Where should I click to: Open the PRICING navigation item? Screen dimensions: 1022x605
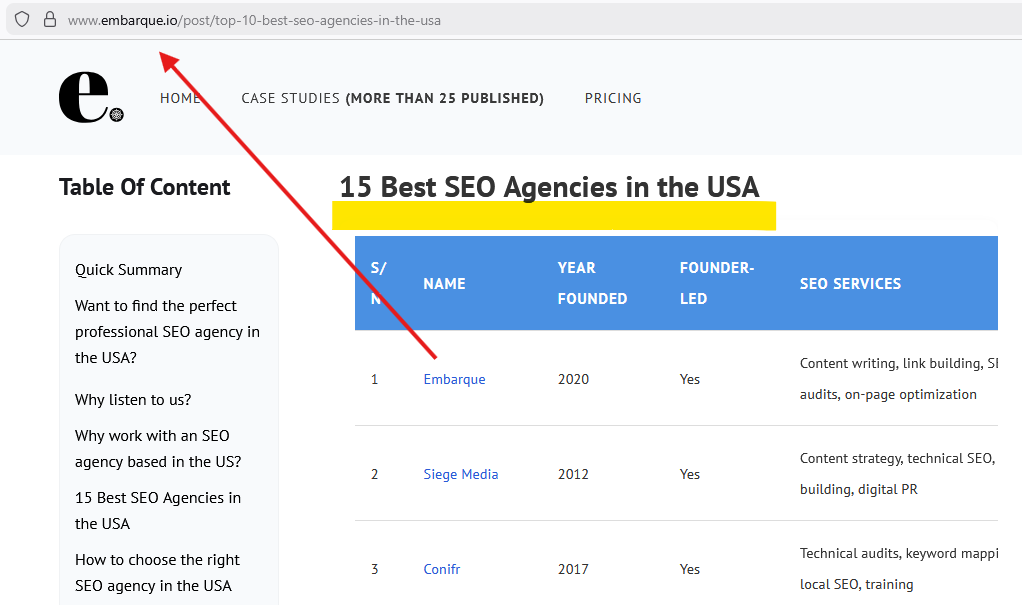click(613, 98)
